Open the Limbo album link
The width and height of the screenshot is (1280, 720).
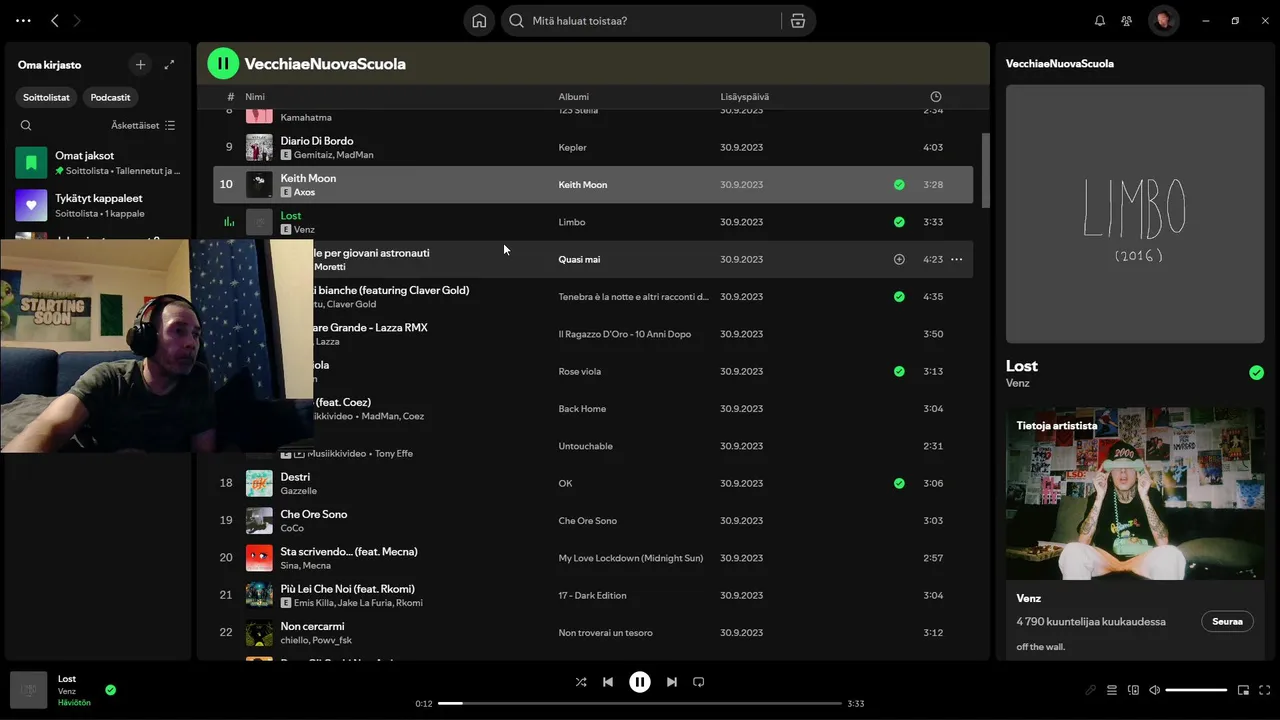tap(572, 222)
